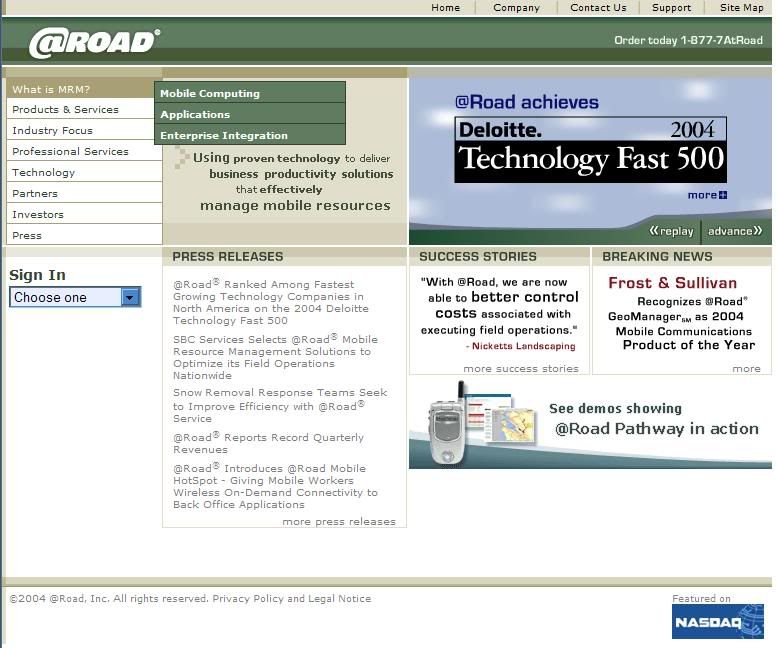The height and width of the screenshot is (648, 776).
Task: Open Investors sidebar item
Action: [85, 214]
